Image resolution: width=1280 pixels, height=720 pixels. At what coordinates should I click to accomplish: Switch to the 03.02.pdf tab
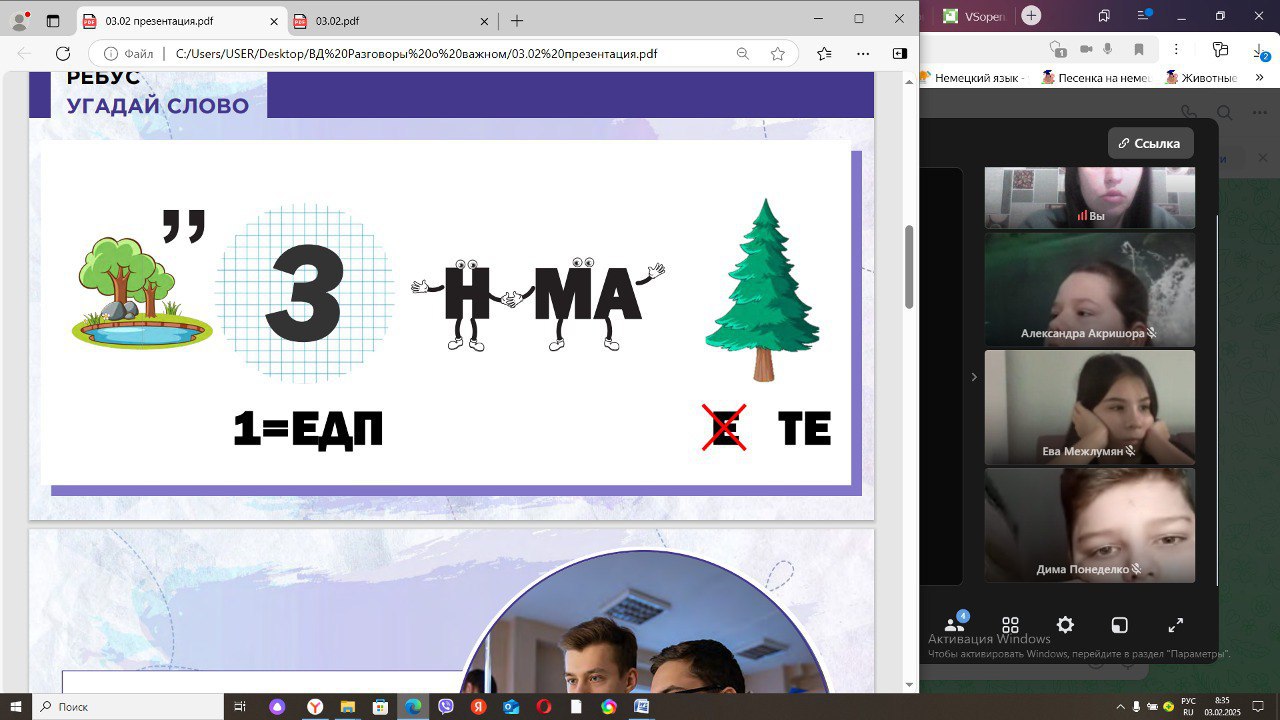coord(392,20)
